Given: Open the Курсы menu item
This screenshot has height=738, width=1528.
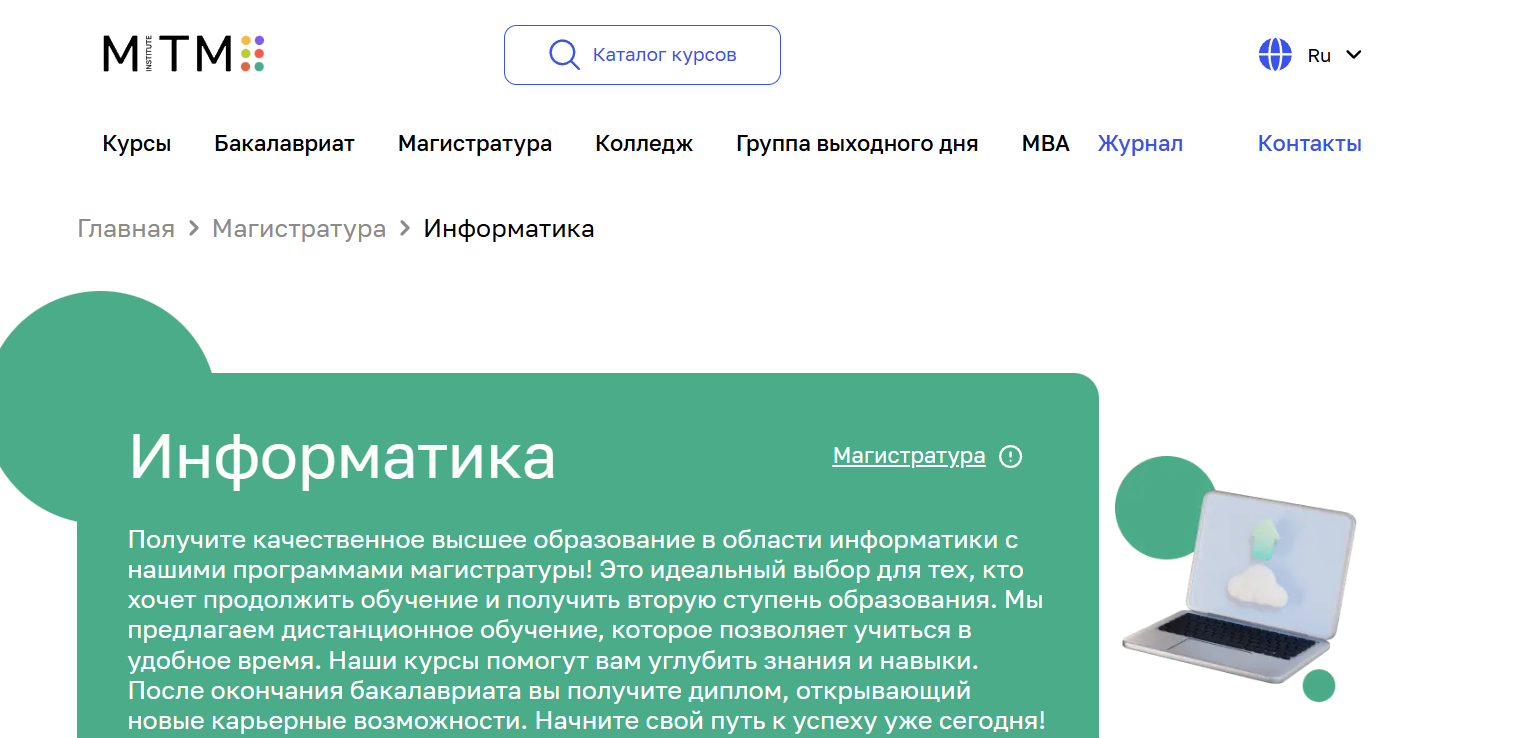Looking at the screenshot, I should click(x=137, y=144).
